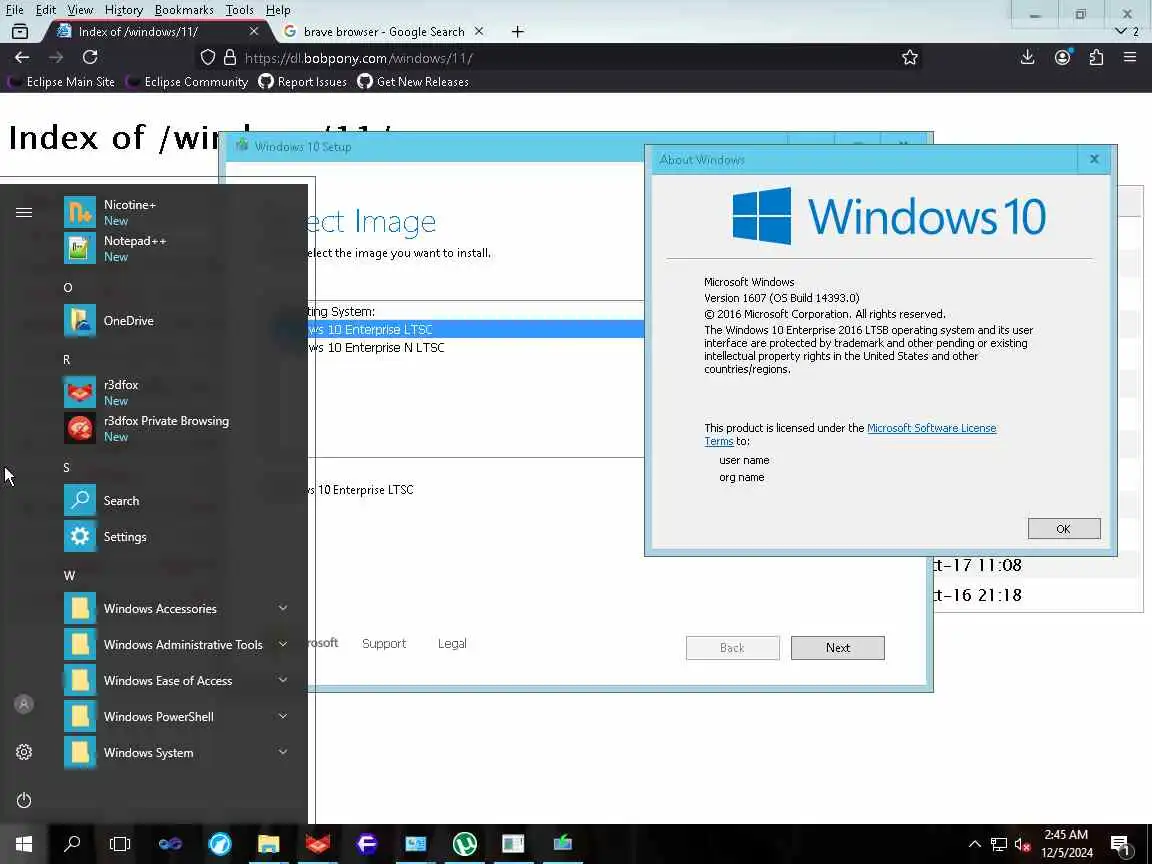Viewport: 1152px width, 864px height.
Task: Switch to r3dfox on taskbar
Action: tap(317, 843)
